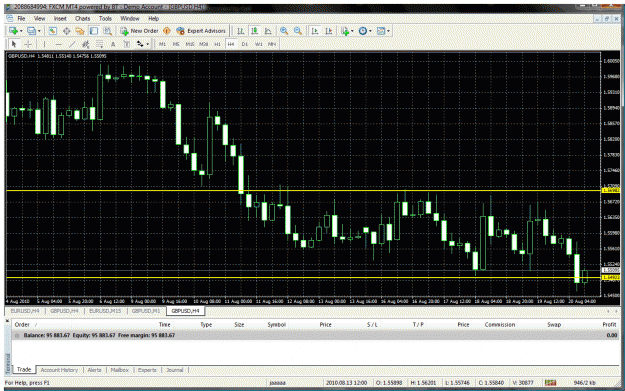Click the Periods clock icon

(x=363, y=31)
